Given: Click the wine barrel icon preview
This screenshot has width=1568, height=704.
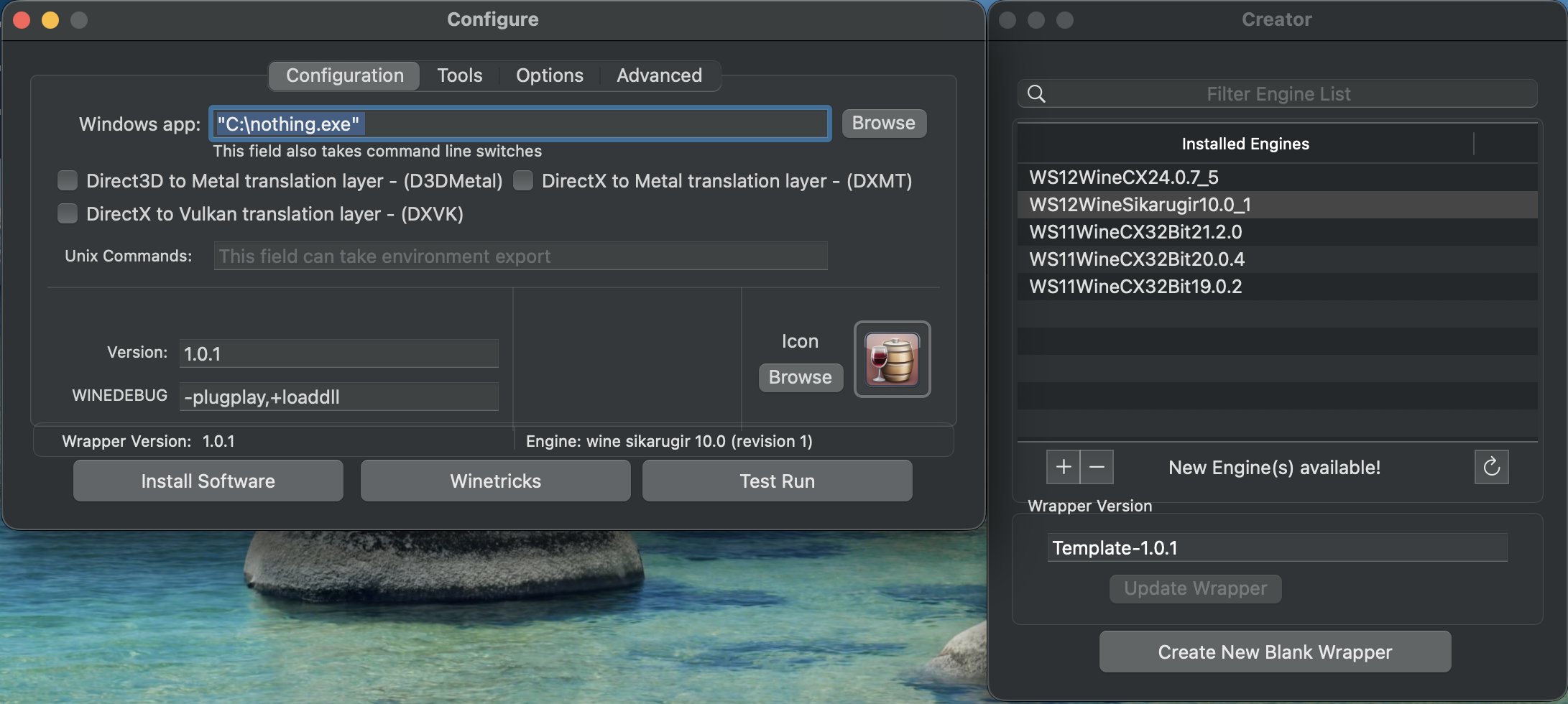Looking at the screenshot, I should [x=892, y=359].
